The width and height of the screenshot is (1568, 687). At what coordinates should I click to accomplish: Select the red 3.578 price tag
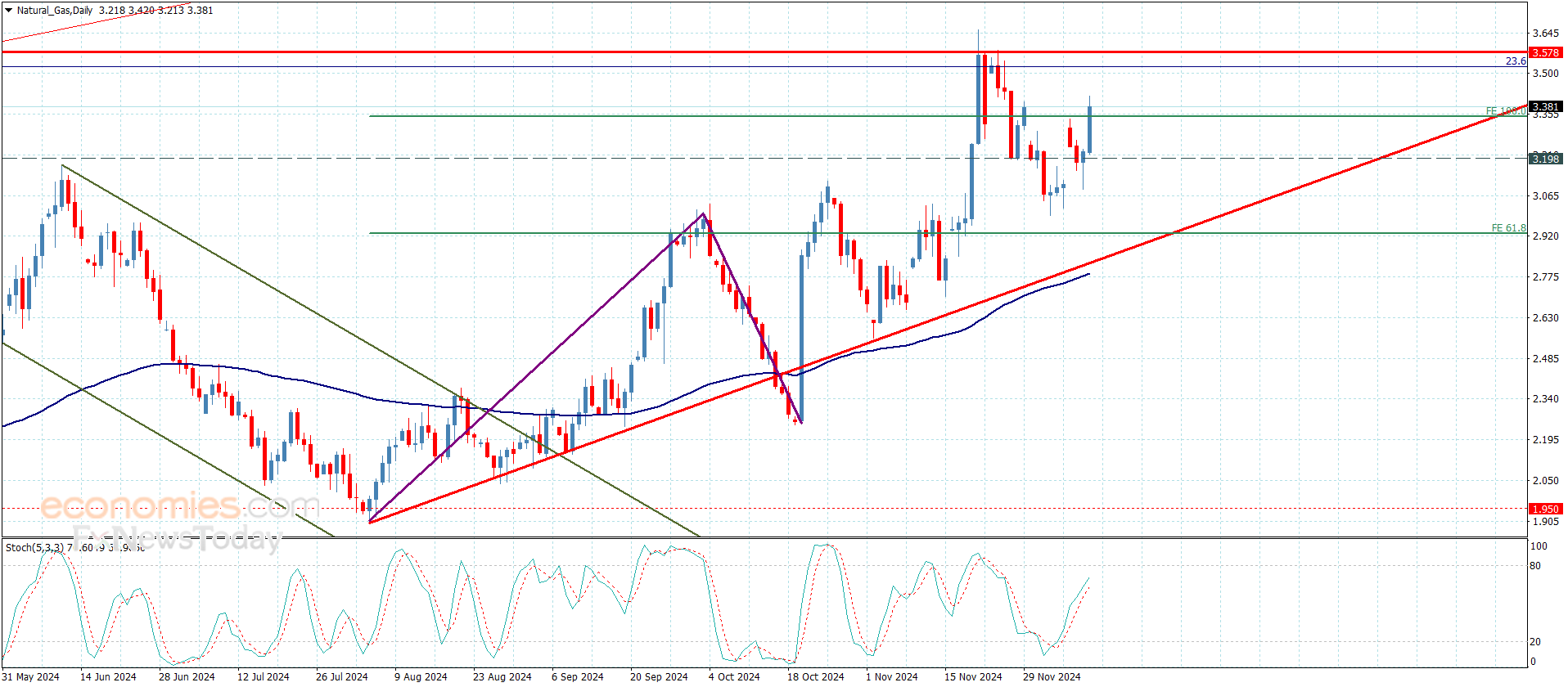pos(1545,52)
